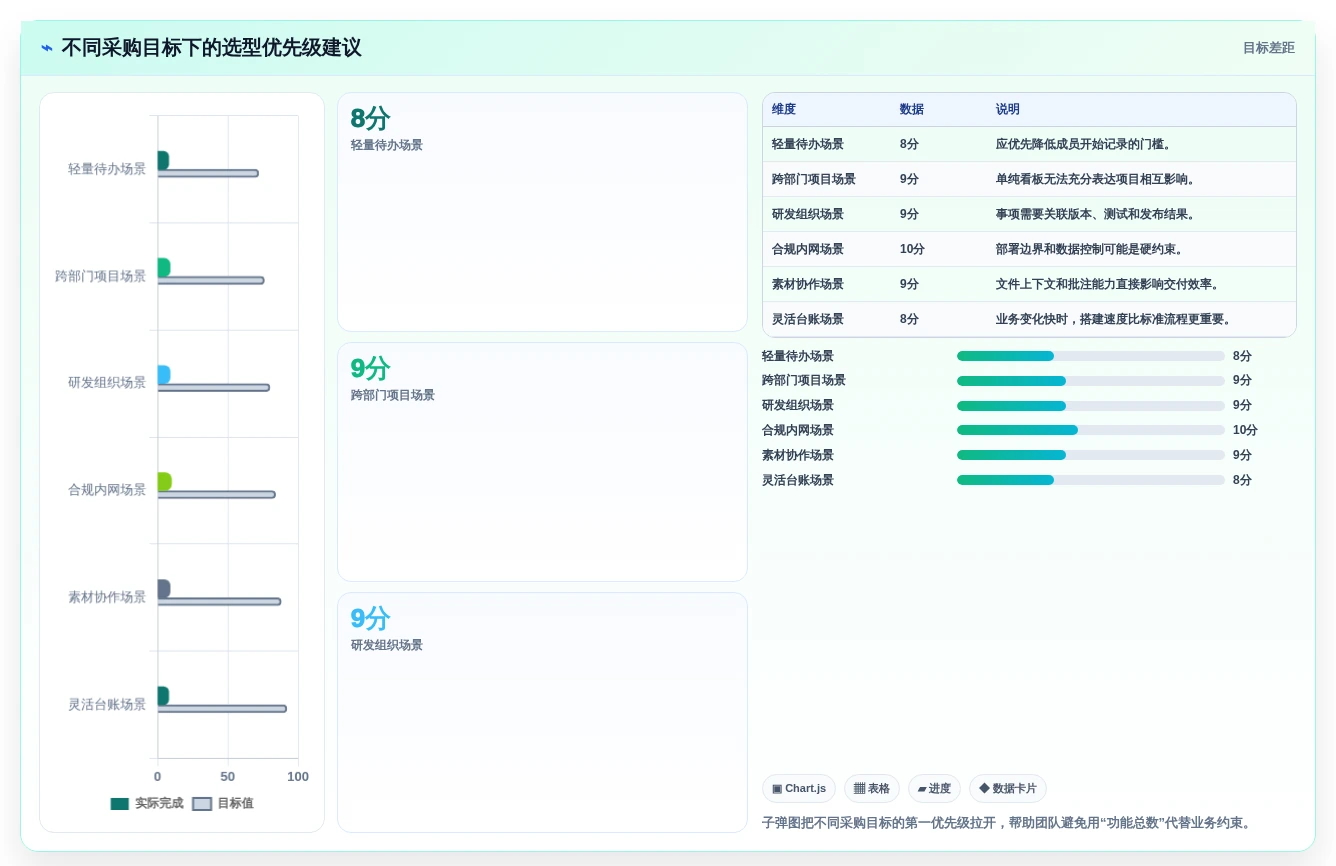Click the 合规内网场景 green actual bar
The height and width of the screenshot is (866, 1336).
164,482
